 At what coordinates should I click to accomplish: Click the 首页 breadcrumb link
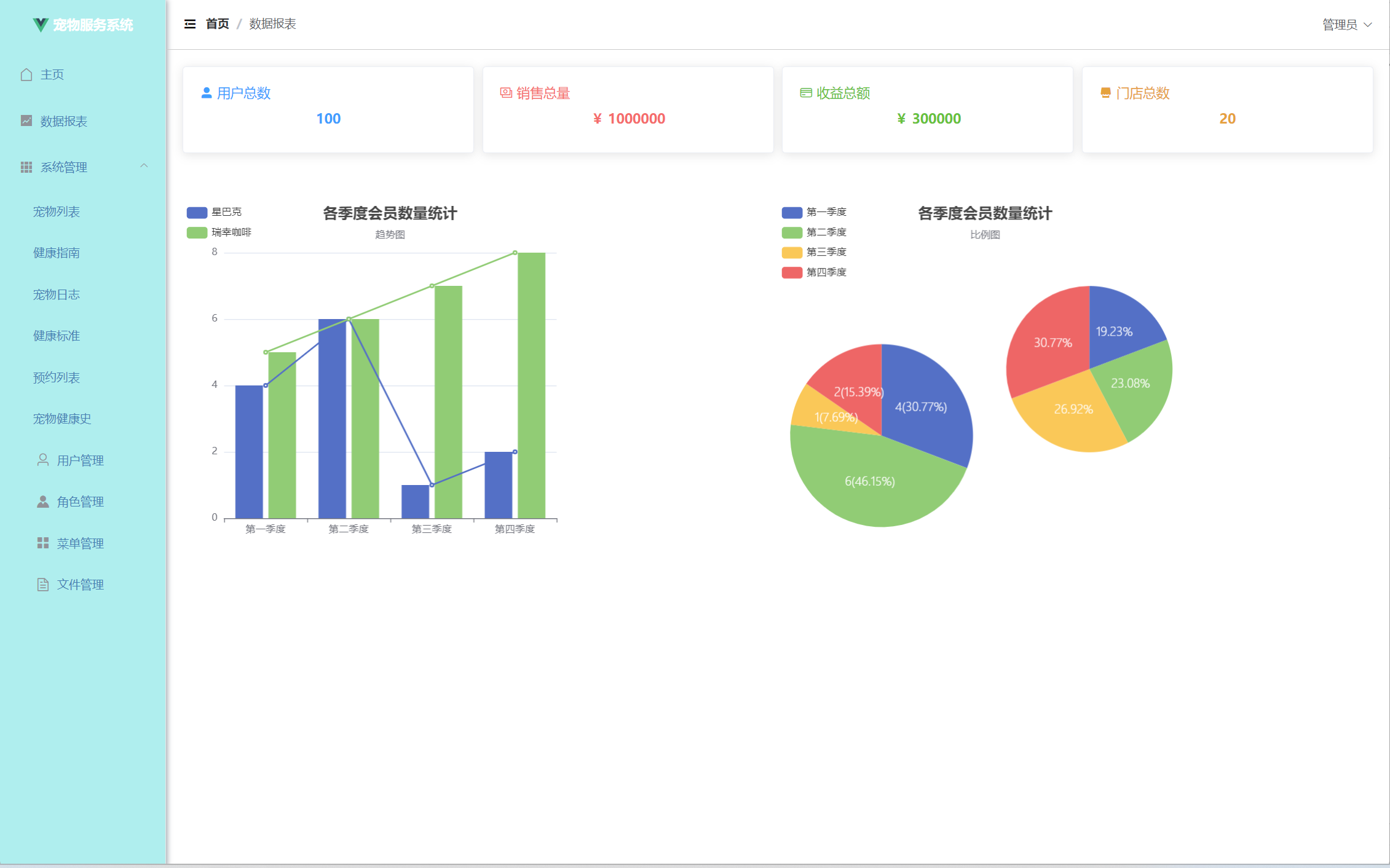[217, 24]
